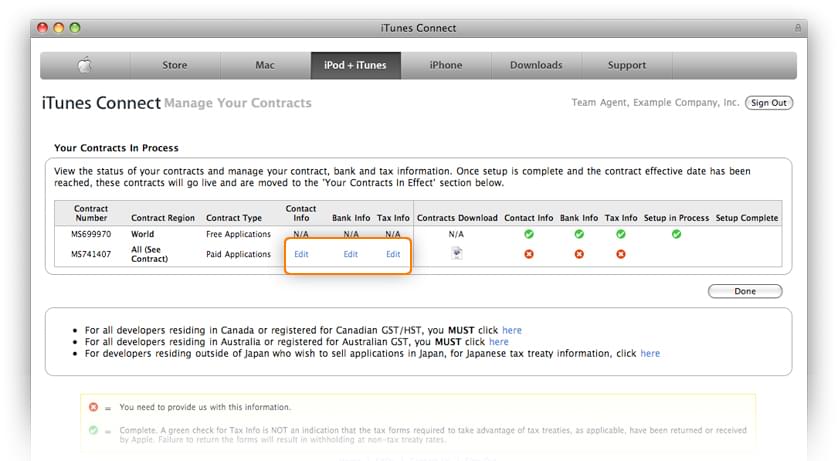Screen dimensions: 838x461
Task: Follow the Australian GST 'here' link
Action: 499,342
